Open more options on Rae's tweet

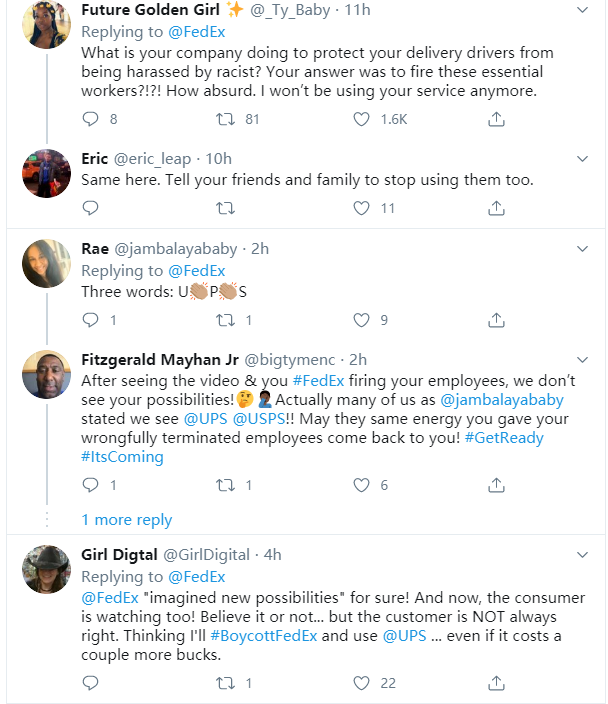[583, 249]
